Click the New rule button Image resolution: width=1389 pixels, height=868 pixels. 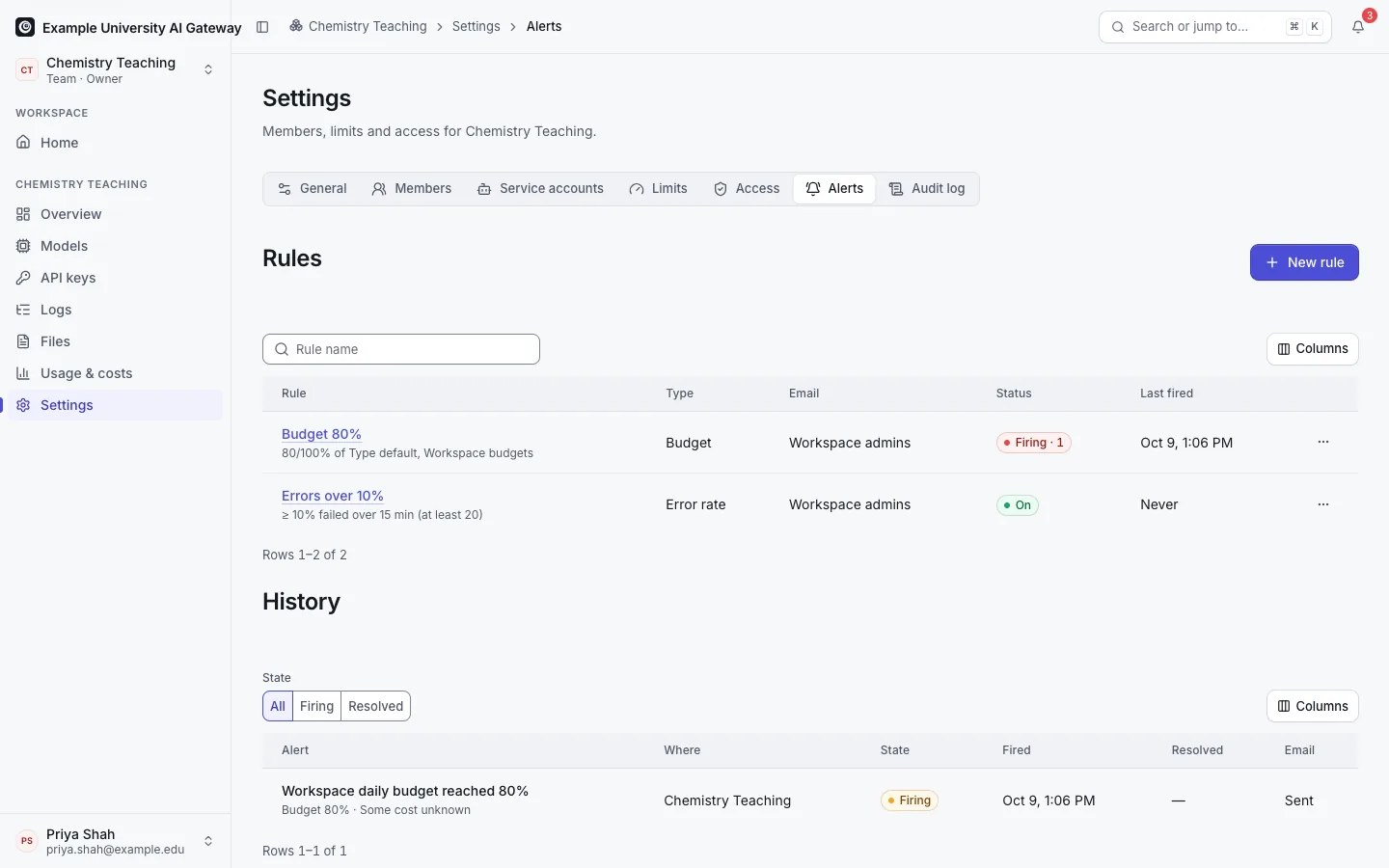[1304, 262]
